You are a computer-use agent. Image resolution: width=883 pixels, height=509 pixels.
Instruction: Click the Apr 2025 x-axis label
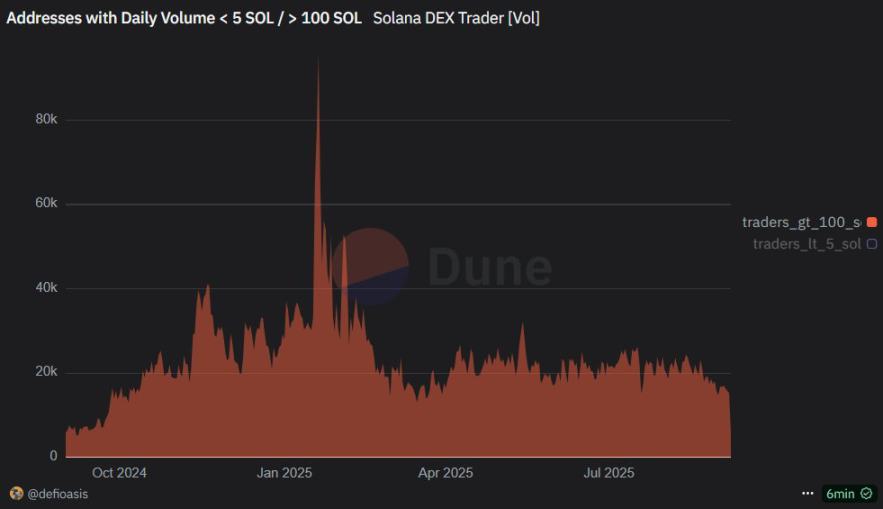[445, 472]
